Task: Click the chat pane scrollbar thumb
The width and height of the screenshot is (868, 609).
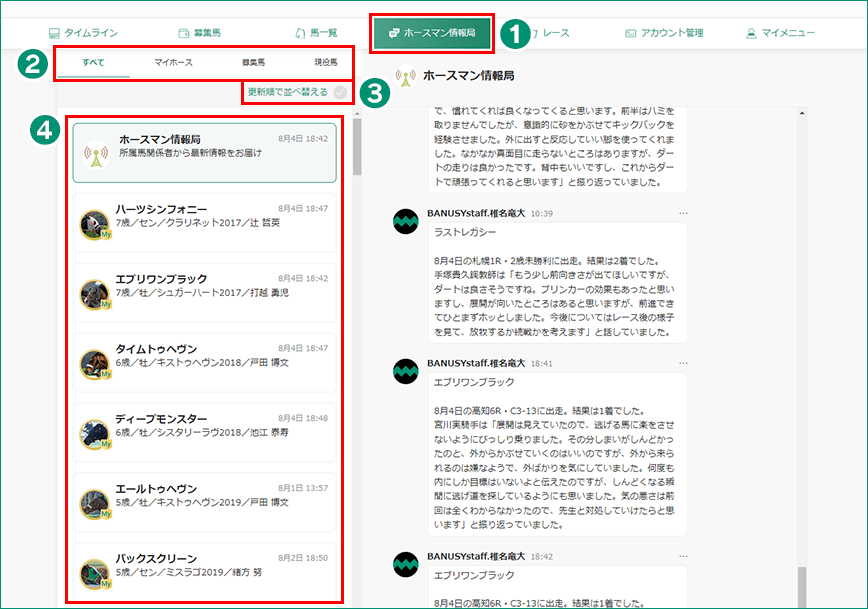Action: point(802,586)
